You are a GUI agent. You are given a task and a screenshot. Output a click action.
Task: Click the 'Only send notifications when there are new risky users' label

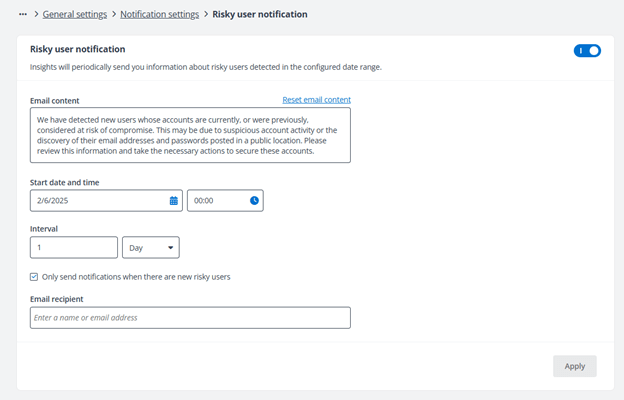(136, 277)
